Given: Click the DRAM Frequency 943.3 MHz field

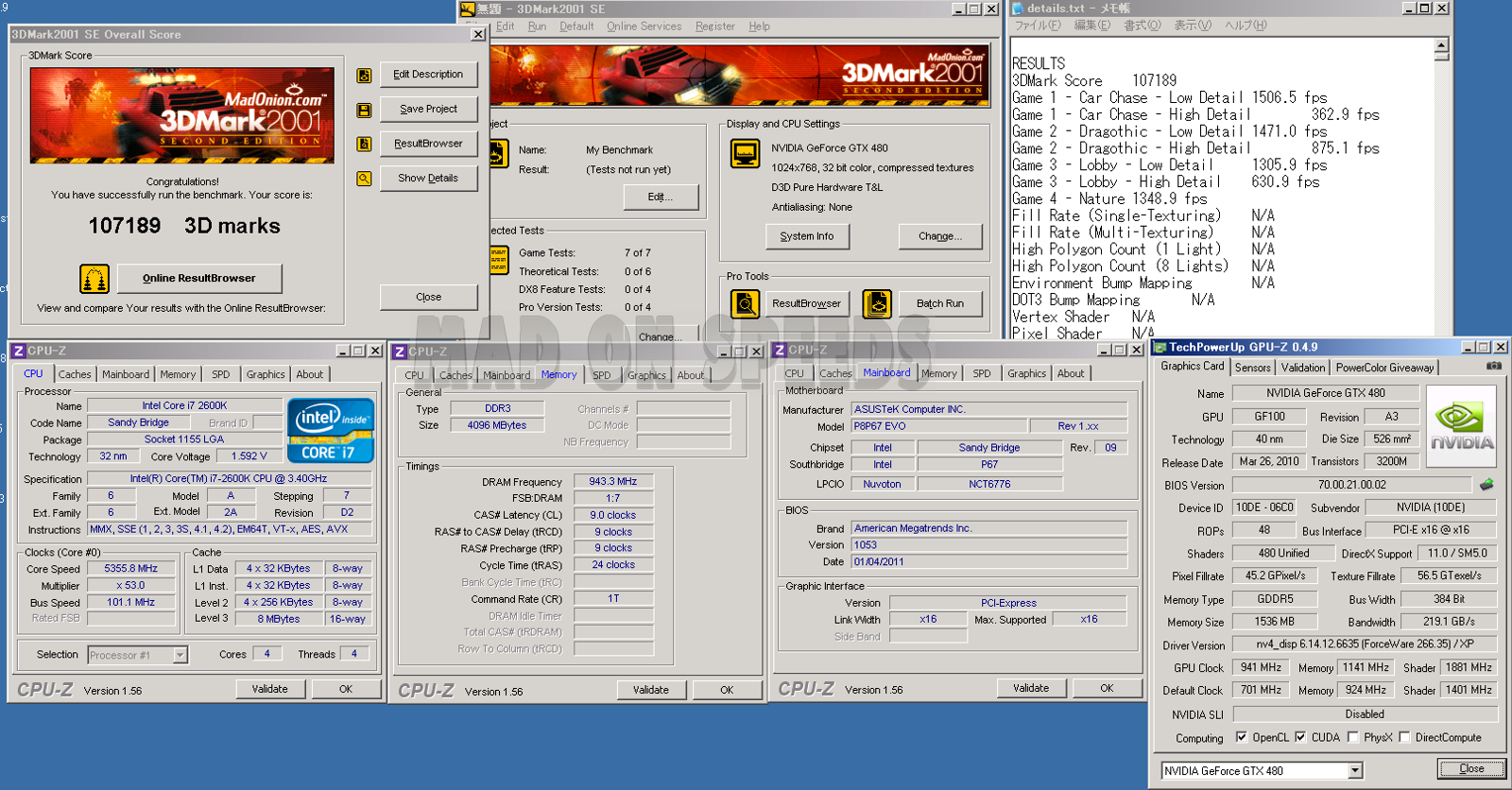Looking at the screenshot, I should pyautogui.click(x=613, y=482).
